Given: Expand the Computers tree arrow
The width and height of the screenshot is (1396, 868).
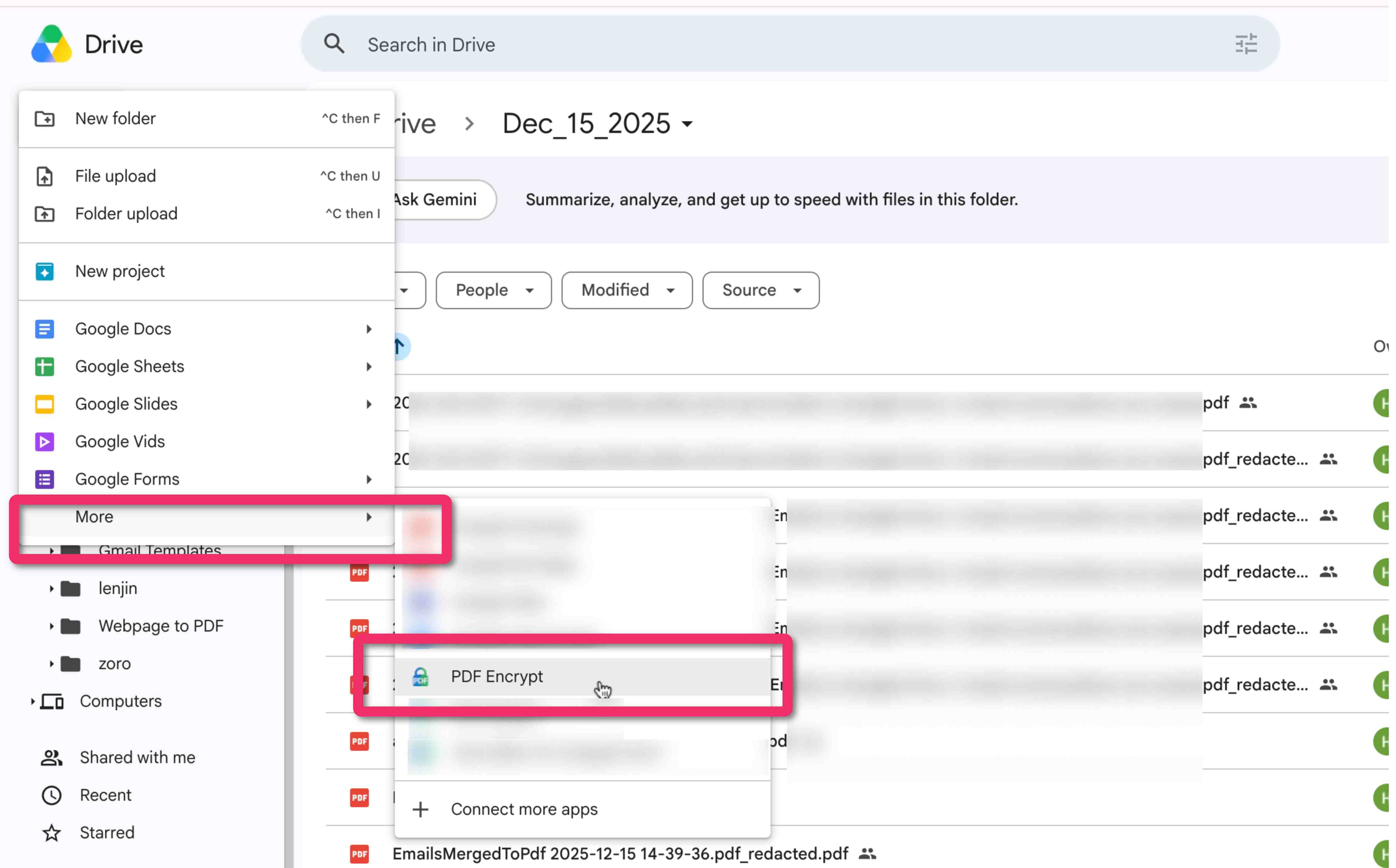Looking at the screenshot, I should coord(33,702).
